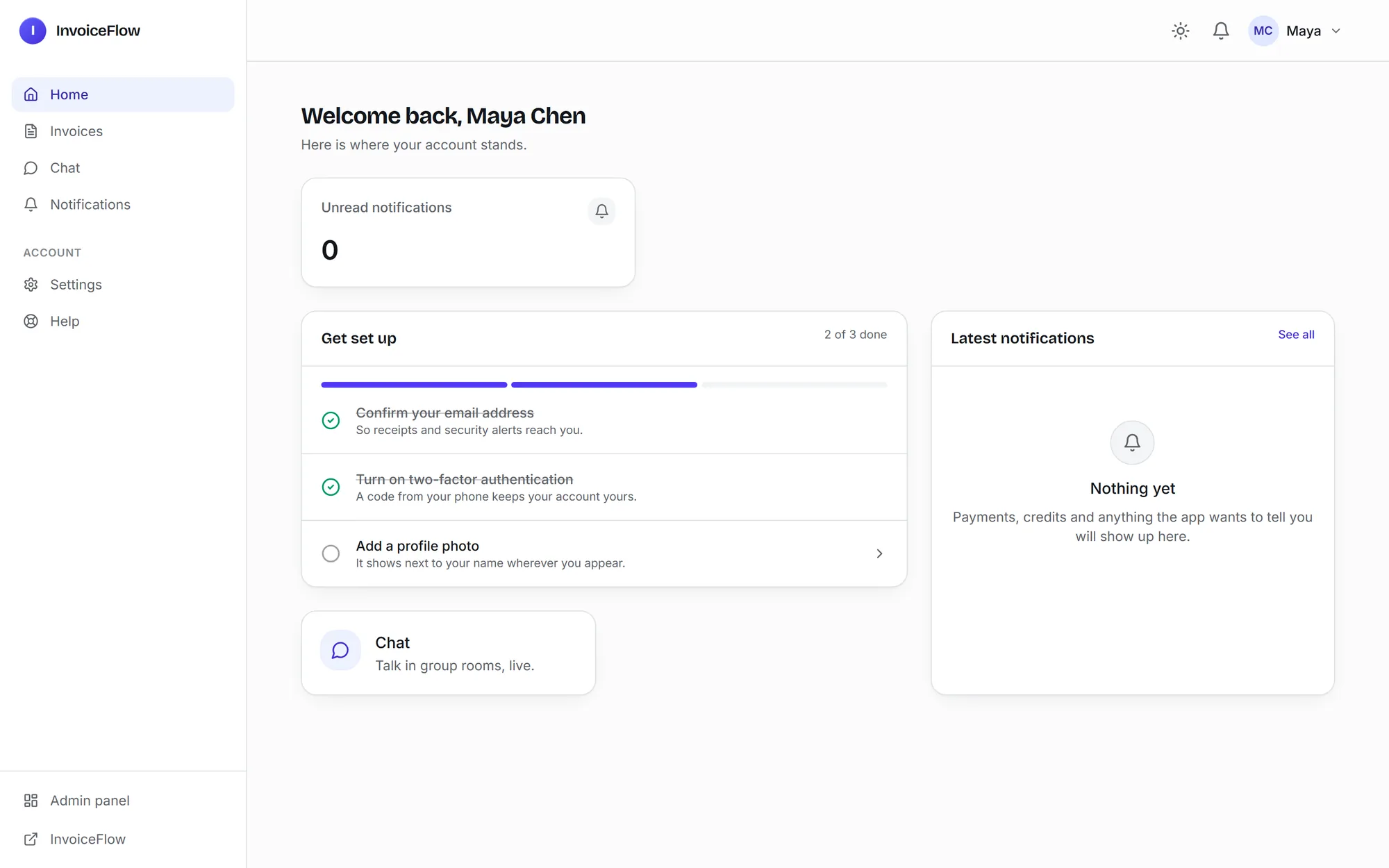Screen dimensions: 1389x868
Task: Click the bell icon in Unread notifications card
Action: [601, 211]
